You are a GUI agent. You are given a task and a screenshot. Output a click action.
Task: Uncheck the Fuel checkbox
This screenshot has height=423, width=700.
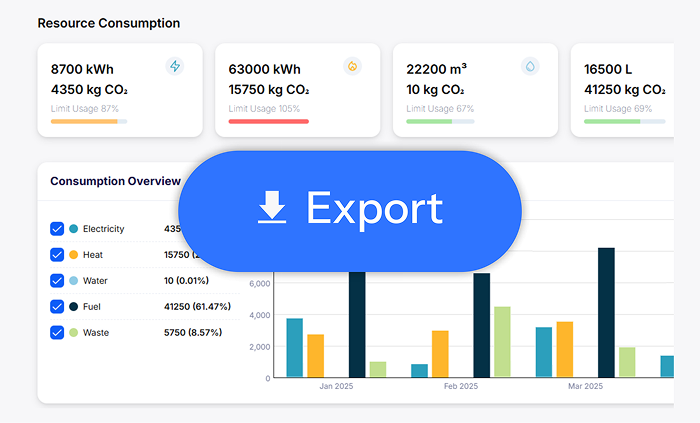(x=57, y=307)
